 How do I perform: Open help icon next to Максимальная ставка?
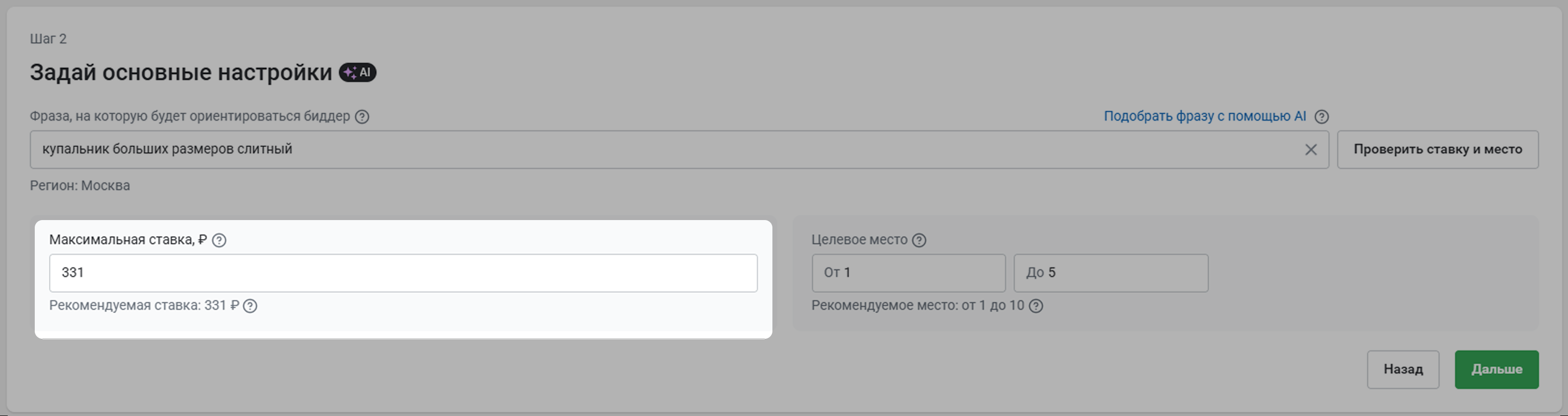coord(219,240)
